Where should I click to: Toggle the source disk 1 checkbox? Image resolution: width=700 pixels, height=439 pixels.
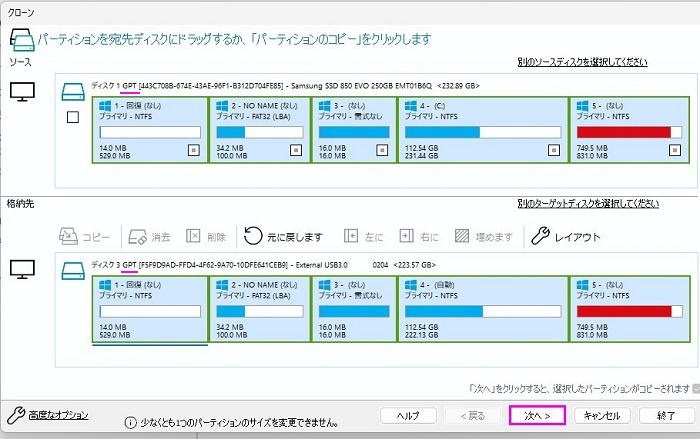(x=72, y=118)
